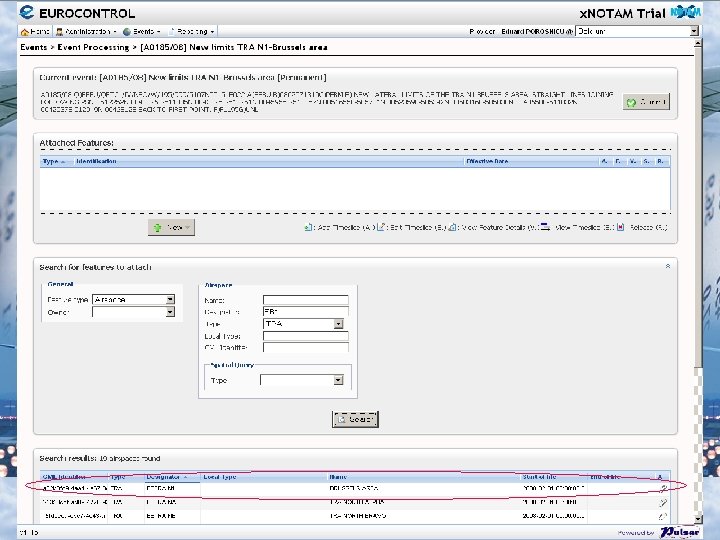Collapse the Search for features panel
This screenshot has width=720, height=540.
coord(668,266)
